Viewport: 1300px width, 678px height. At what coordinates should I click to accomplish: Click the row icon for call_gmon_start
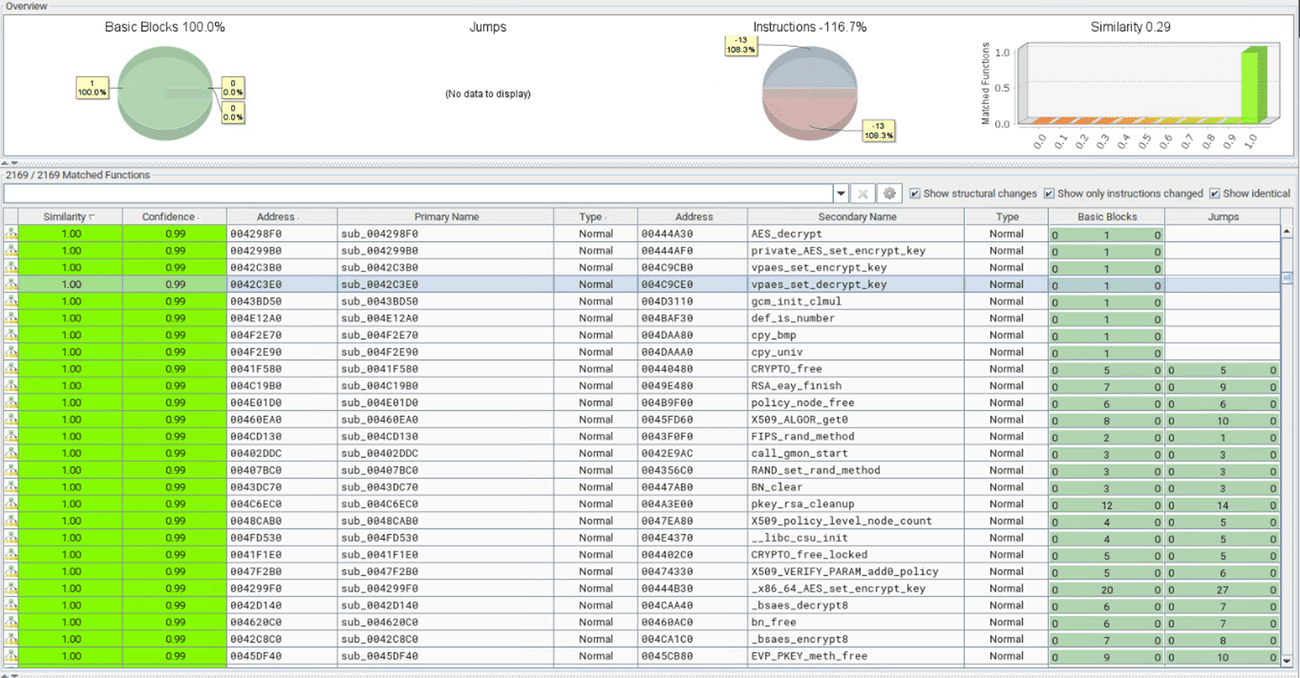(11, 453)
